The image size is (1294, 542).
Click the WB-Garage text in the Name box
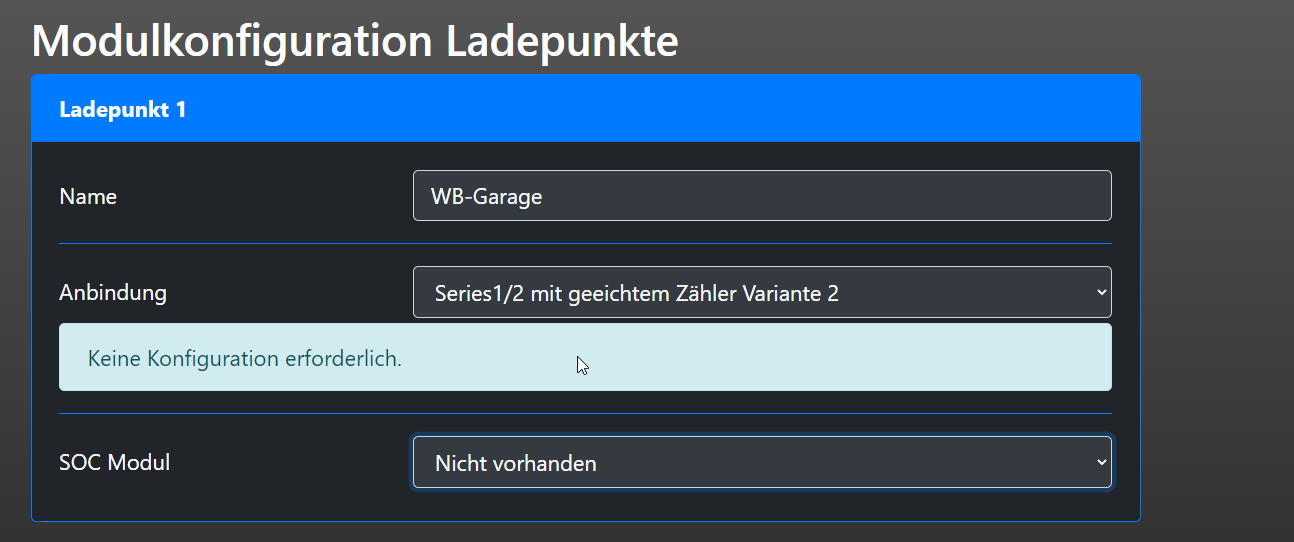click(486, 197)
